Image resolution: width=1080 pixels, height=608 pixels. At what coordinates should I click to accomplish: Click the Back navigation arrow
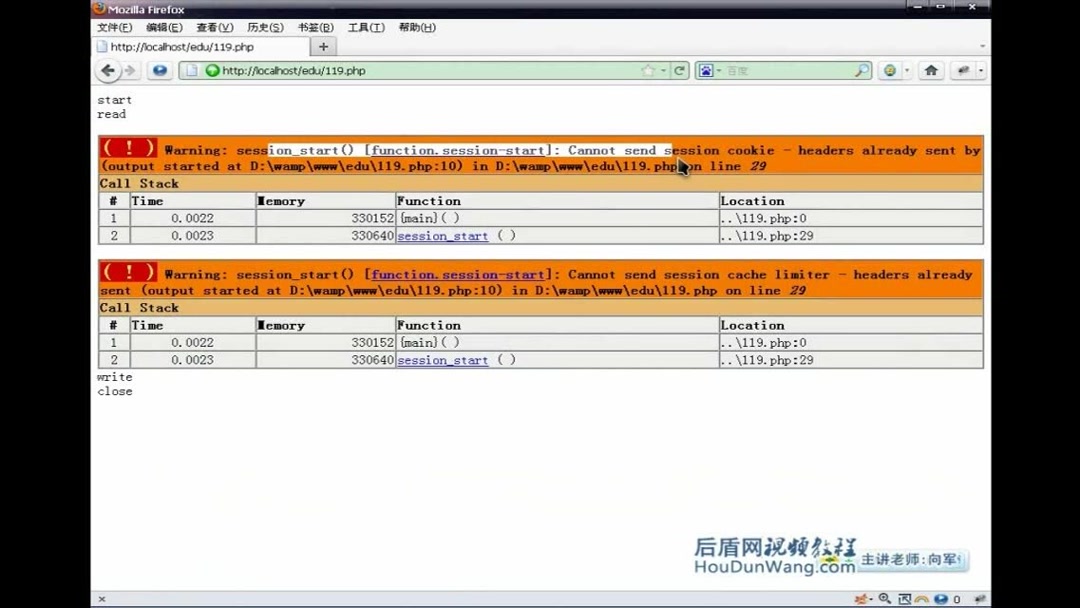tap(108, 70)
